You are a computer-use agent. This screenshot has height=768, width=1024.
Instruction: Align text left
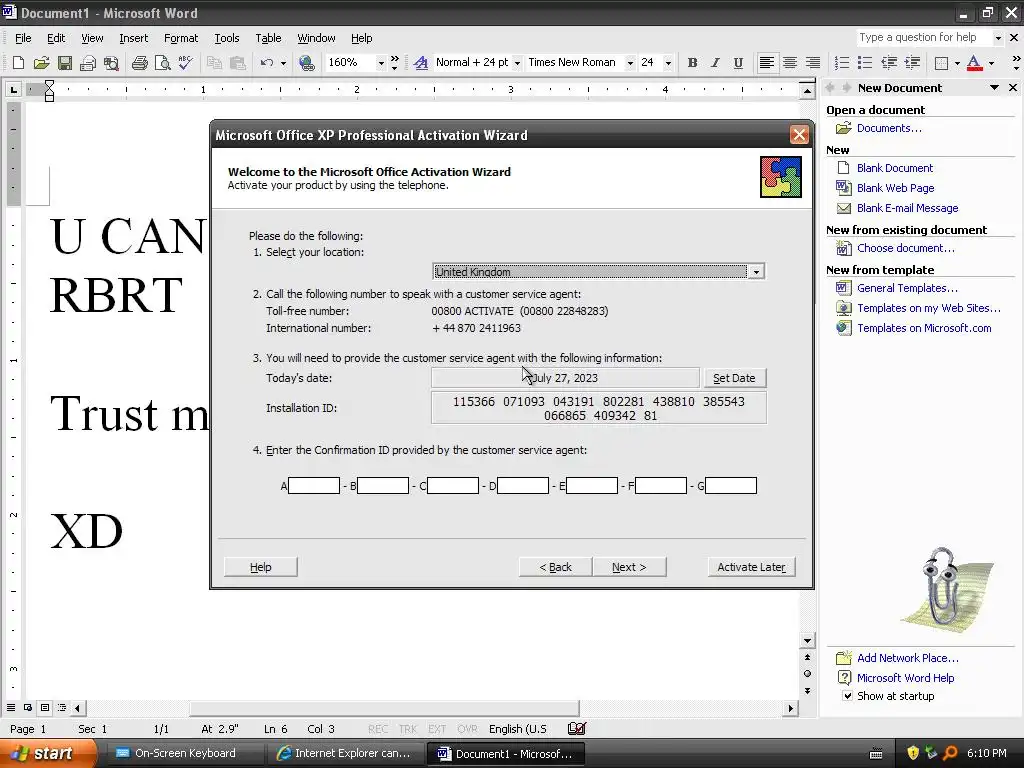(x=767, y=63)
